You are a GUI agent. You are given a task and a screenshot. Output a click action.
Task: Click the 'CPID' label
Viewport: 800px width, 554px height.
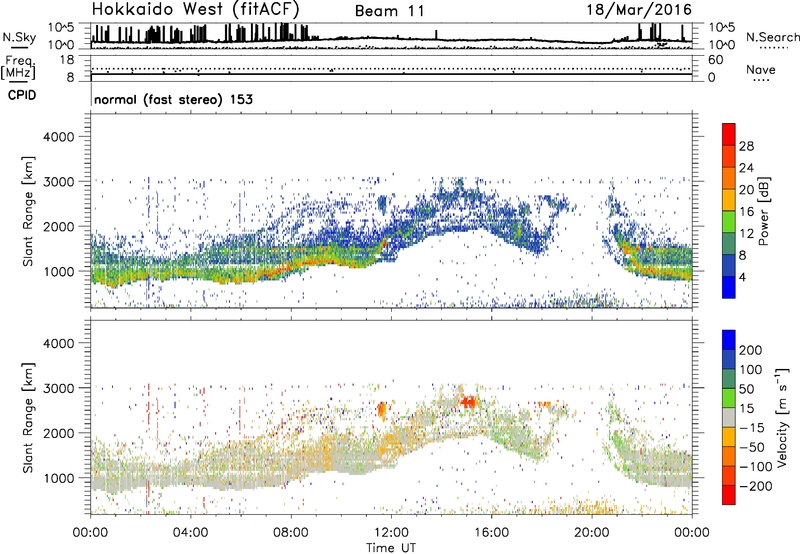click(x=22, y=95)
